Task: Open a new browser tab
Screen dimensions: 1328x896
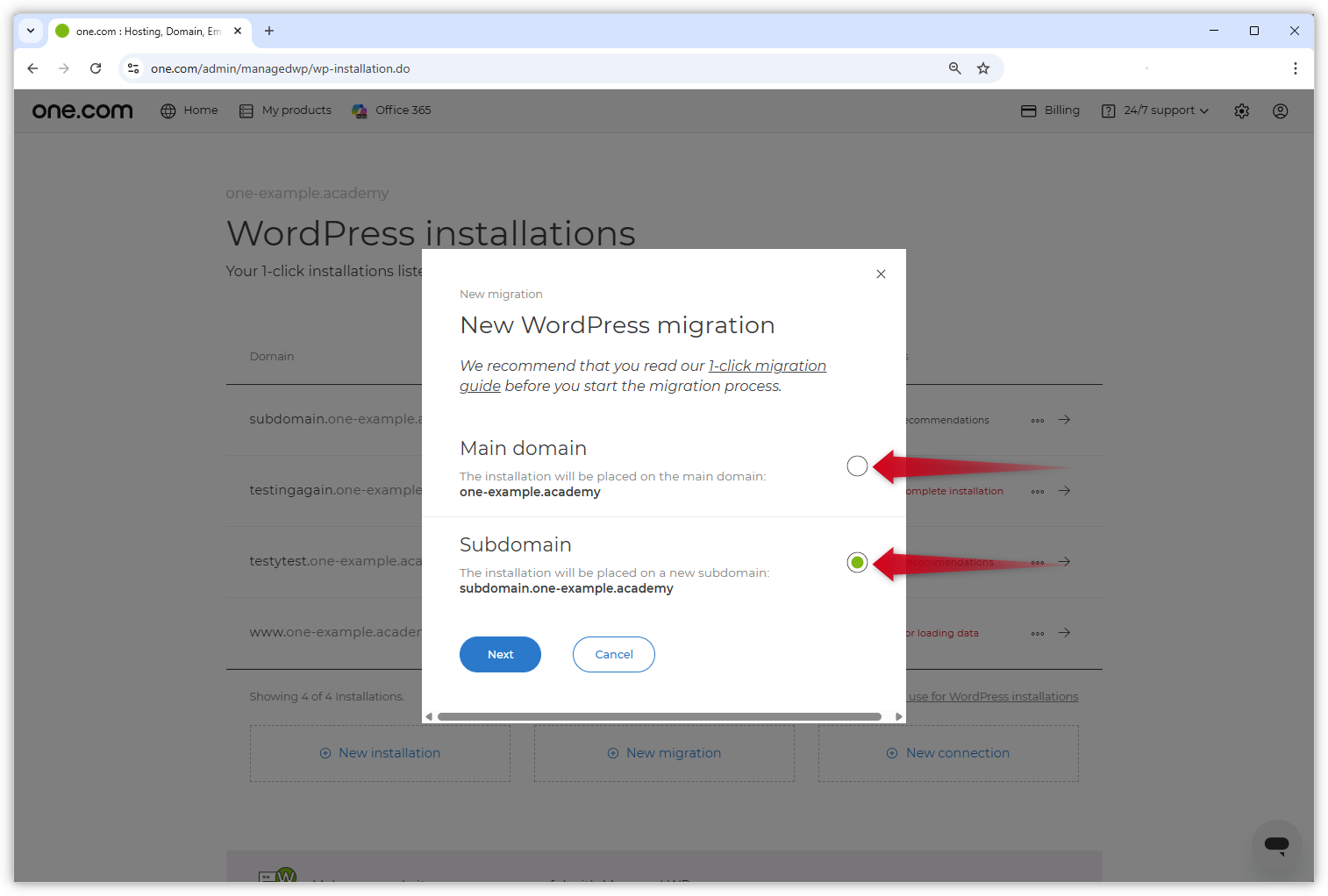Action: pos(269,31)
